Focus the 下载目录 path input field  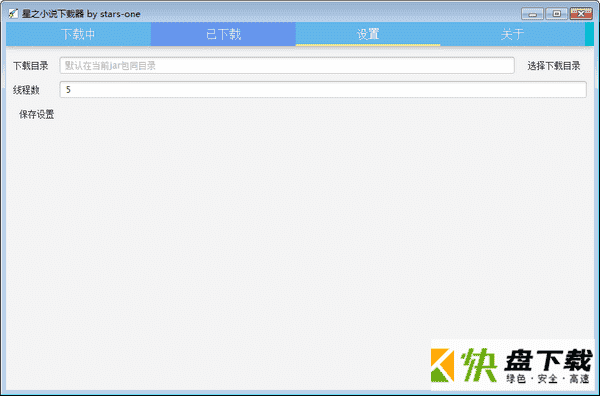click(x=287, y=65)
